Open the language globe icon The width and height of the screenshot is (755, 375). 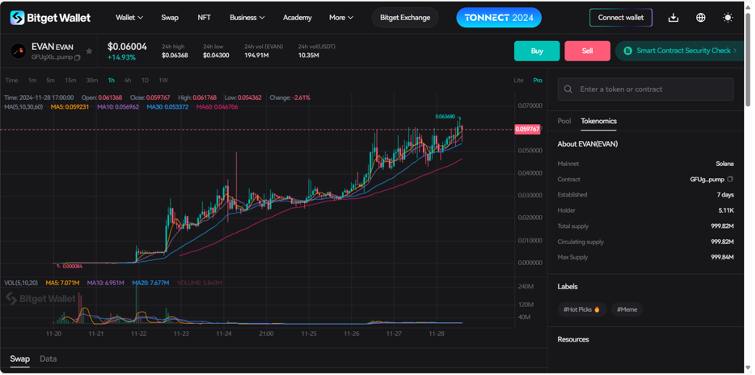click(x=701, y=18)
